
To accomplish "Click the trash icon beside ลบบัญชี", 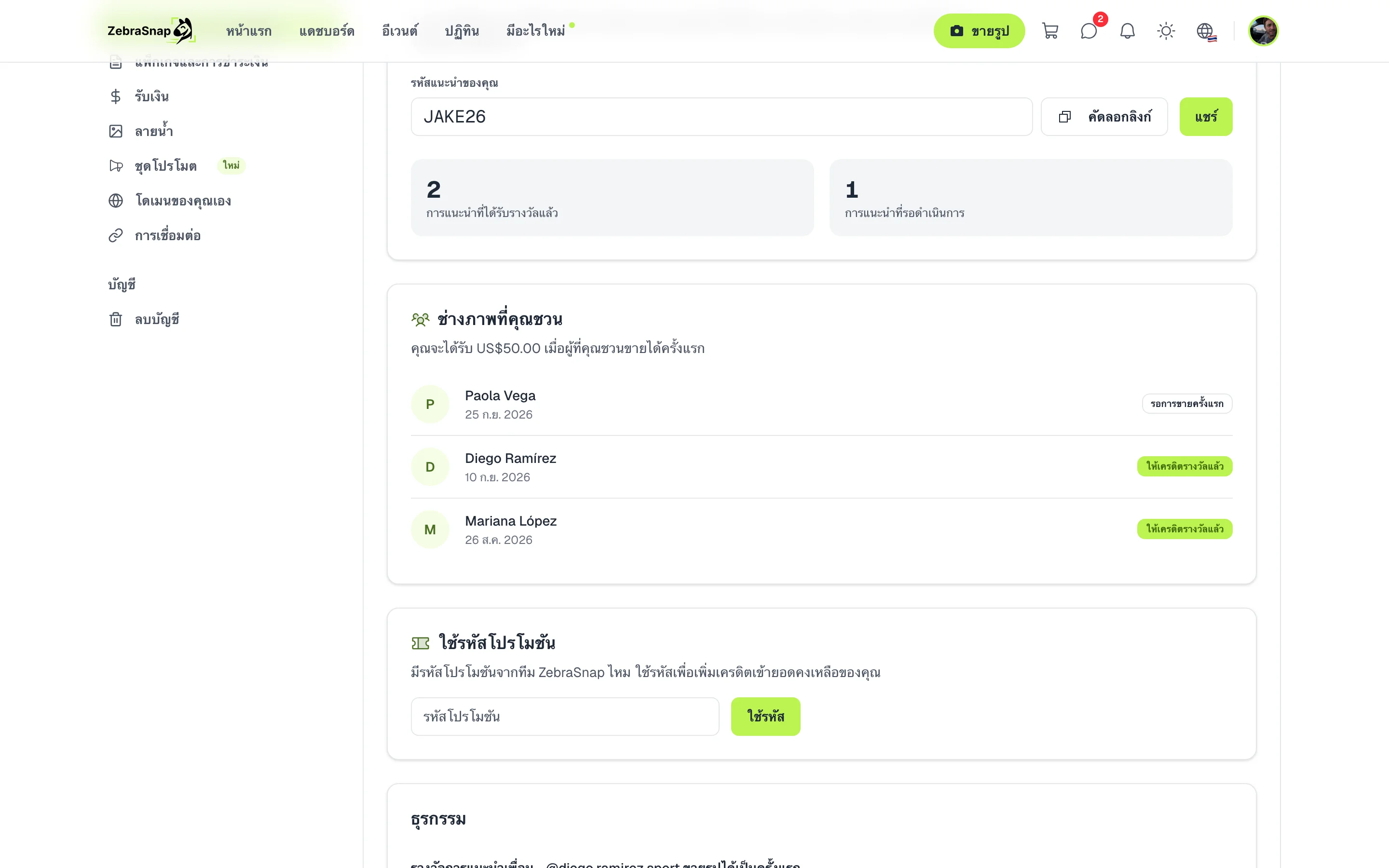I will (x=115, y=319).
